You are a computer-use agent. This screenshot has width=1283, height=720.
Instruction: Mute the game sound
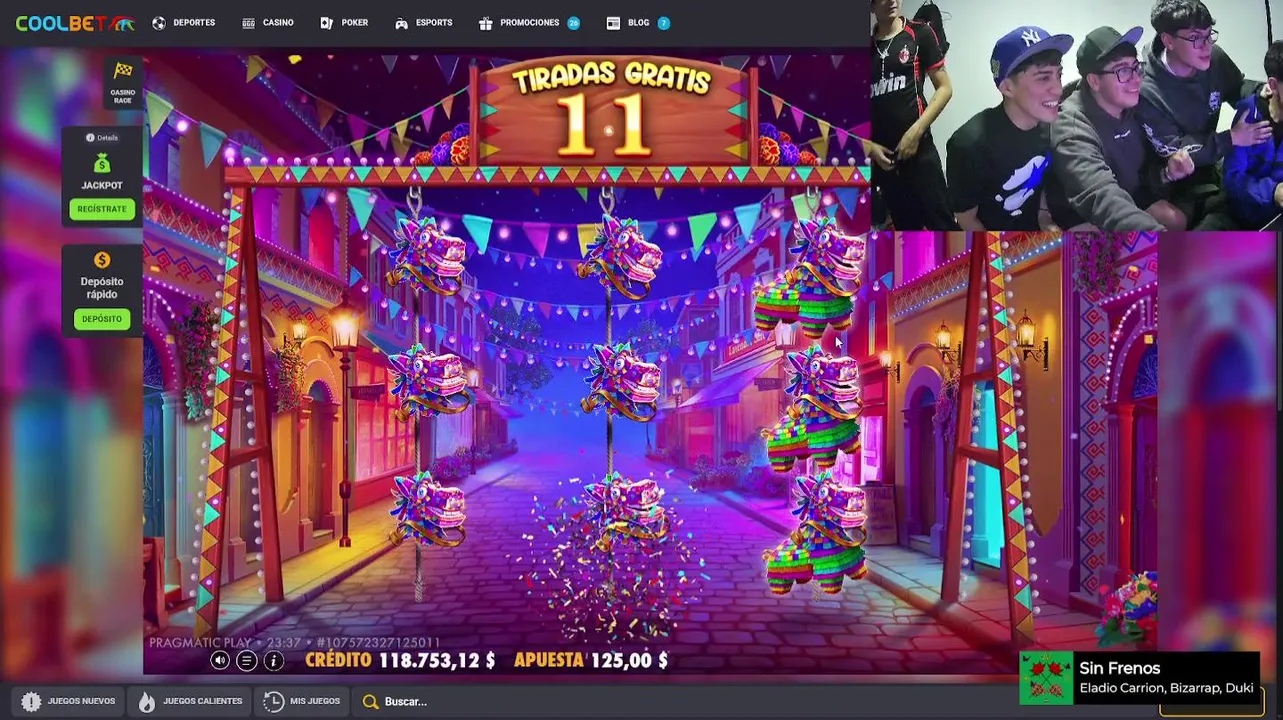[220, 661]
